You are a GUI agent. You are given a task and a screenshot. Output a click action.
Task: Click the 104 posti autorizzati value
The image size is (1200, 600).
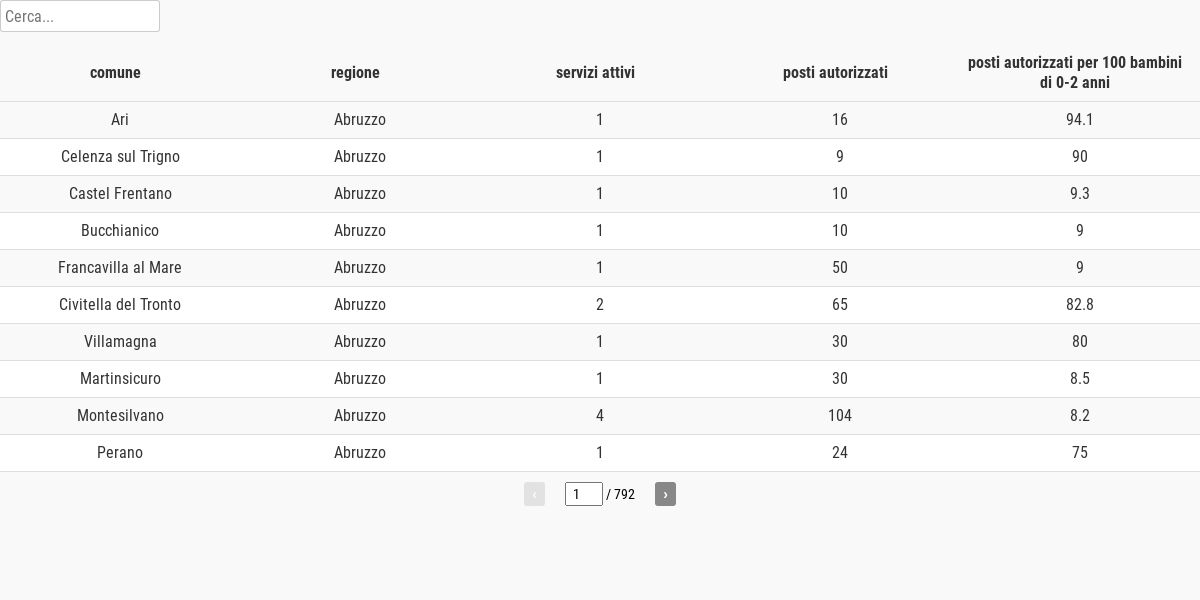840,416
